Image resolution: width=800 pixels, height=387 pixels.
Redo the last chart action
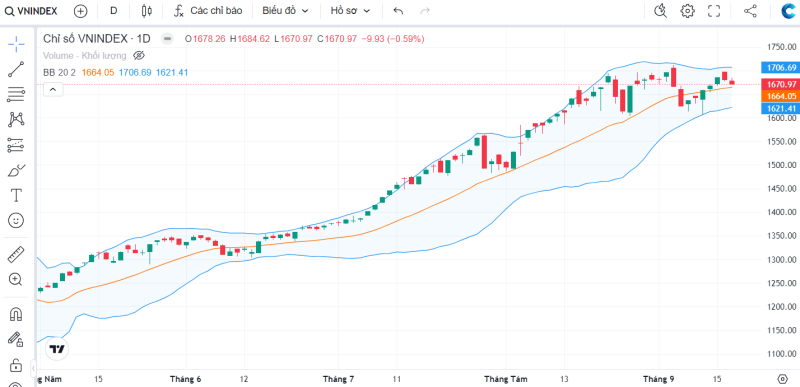point(424,11)
